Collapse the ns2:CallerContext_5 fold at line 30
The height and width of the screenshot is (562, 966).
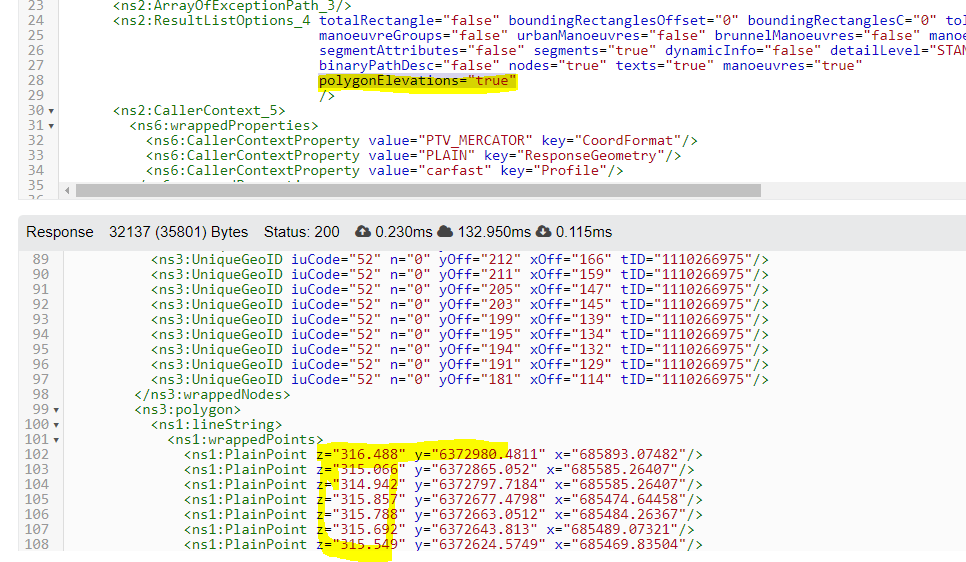click(x=51, y=111)
